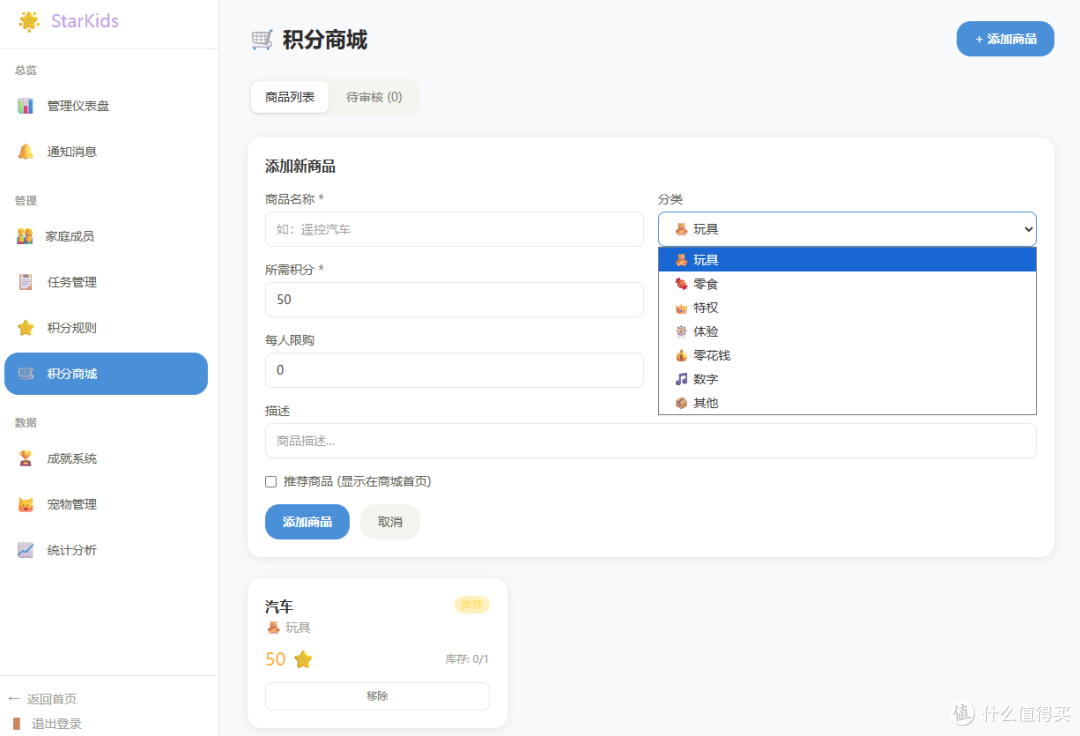Screen dimensions: 1080x736
Task: Open 成就系统 page
Action: click(106, 458)
